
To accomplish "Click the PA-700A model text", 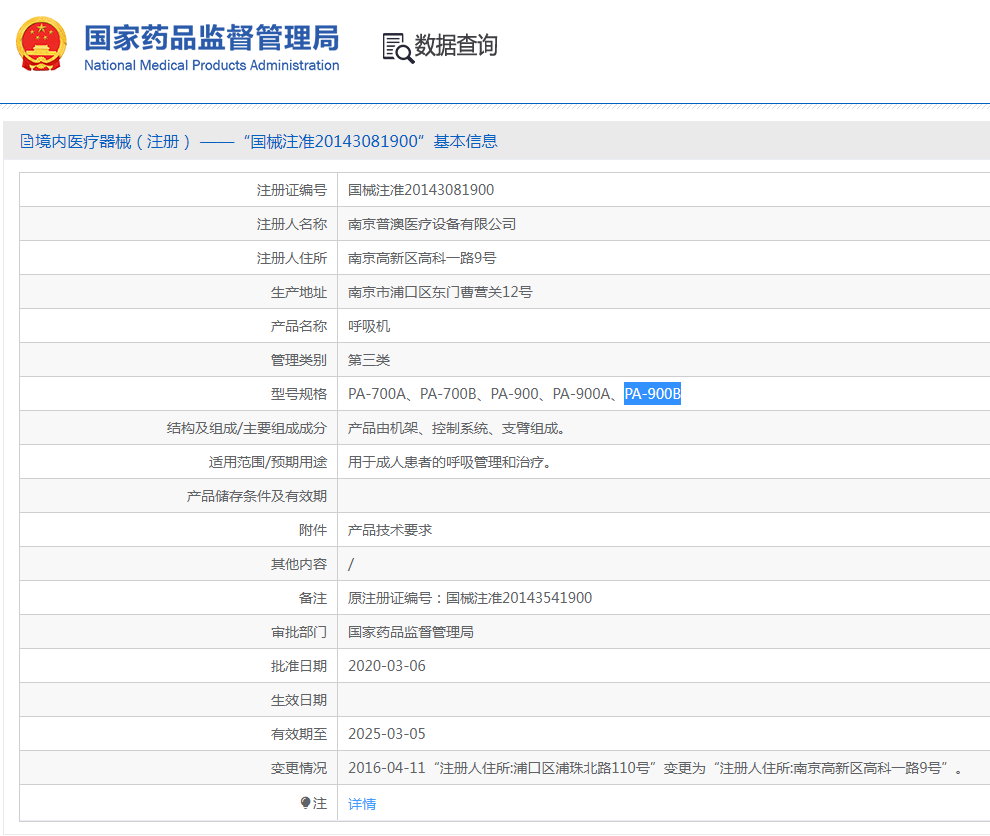I will tap(377, 394).
